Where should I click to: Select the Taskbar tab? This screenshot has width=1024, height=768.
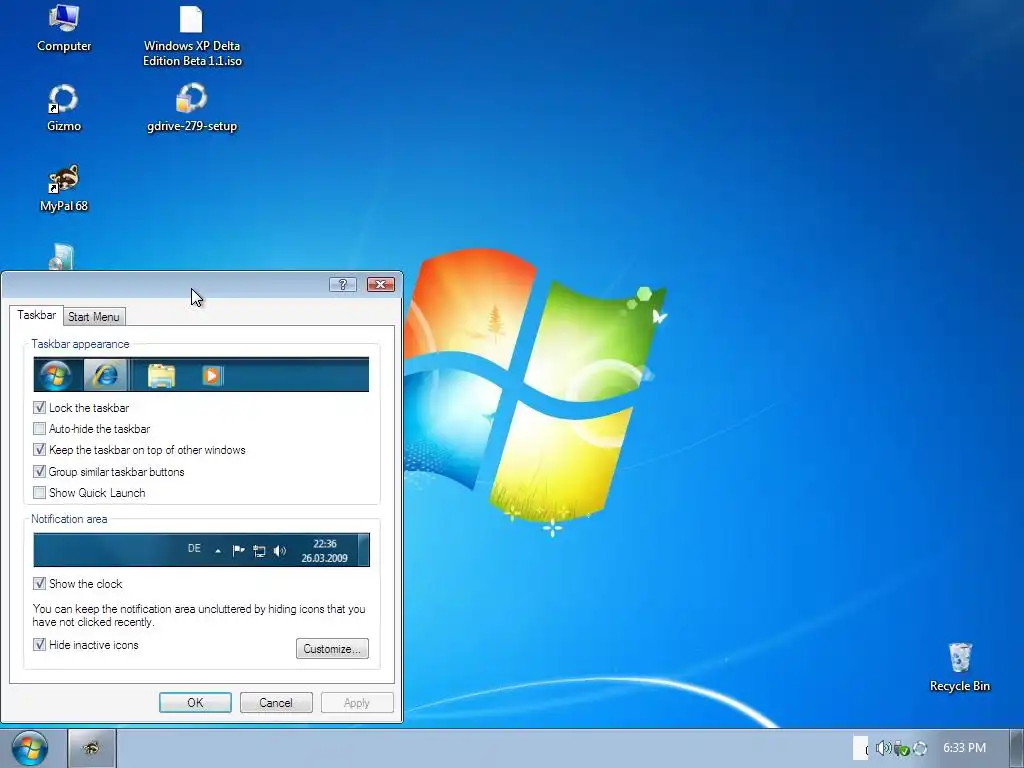tap(37, 315)
